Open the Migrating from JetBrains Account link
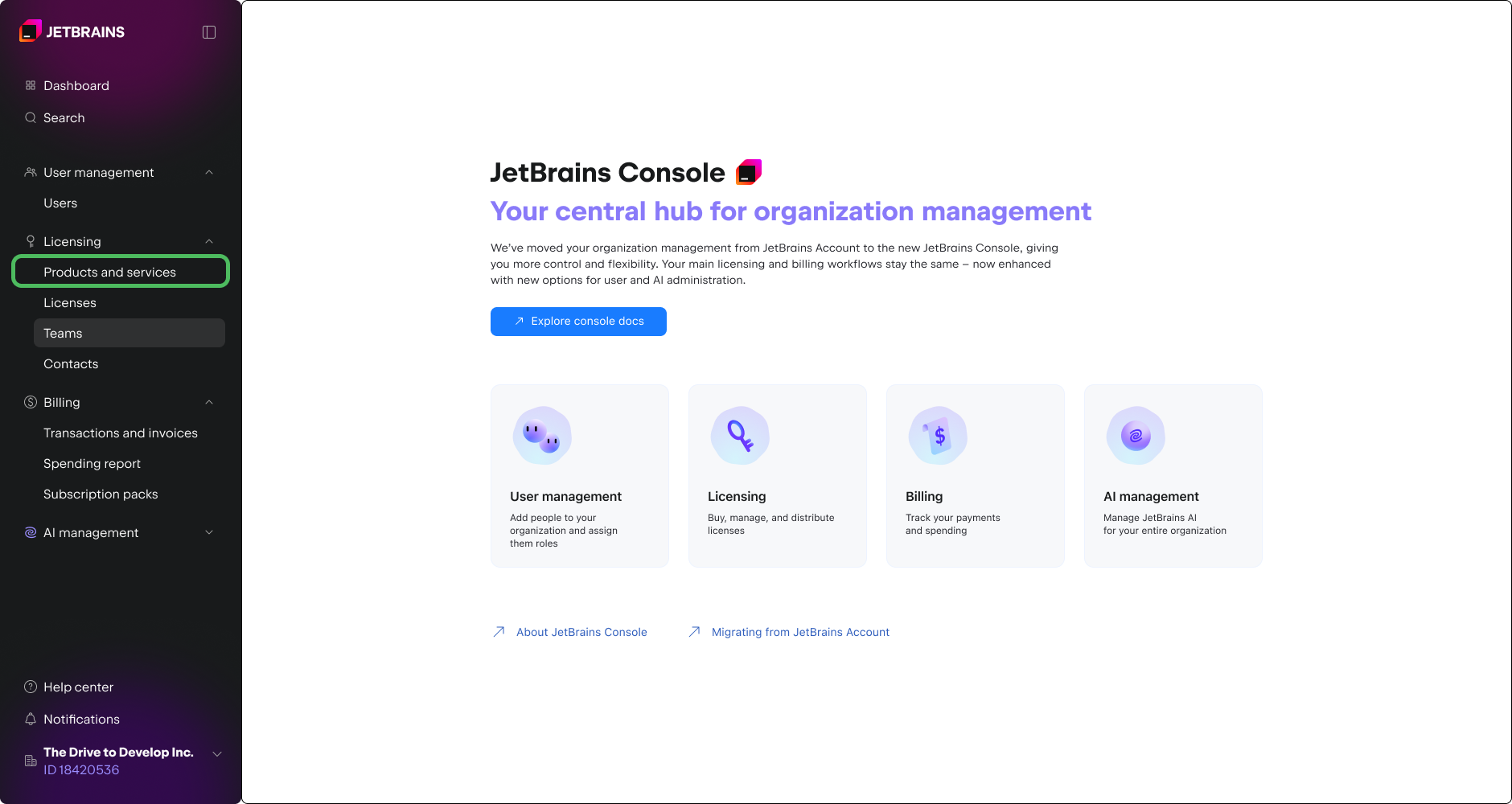Viewport: 1512px width, 804px height. pyautogui.click(x=799, y=632)
